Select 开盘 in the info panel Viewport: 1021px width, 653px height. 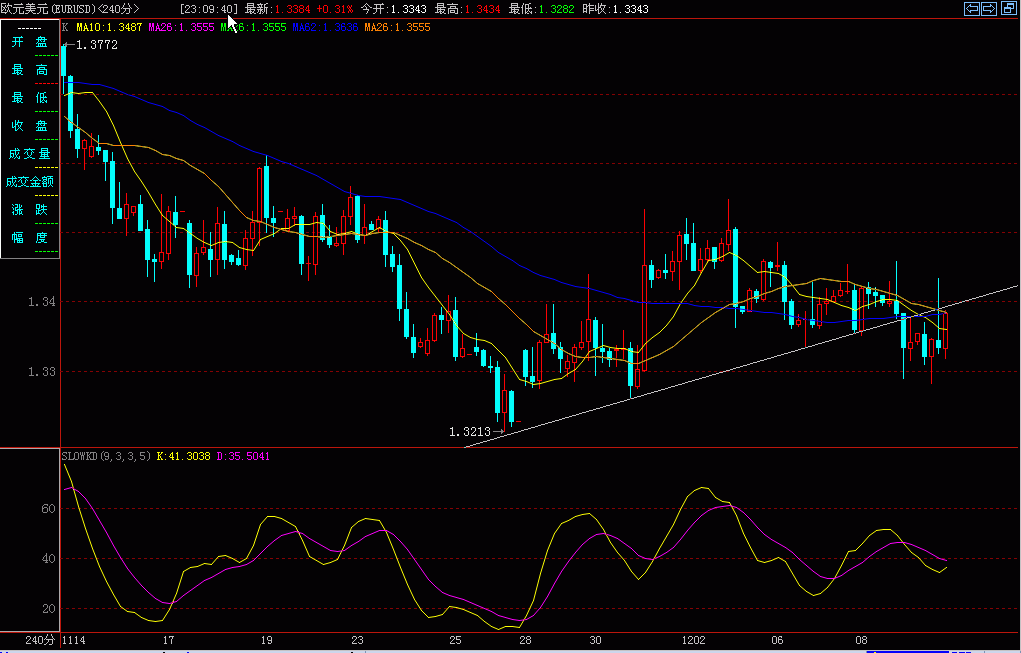tap(30, 42)
